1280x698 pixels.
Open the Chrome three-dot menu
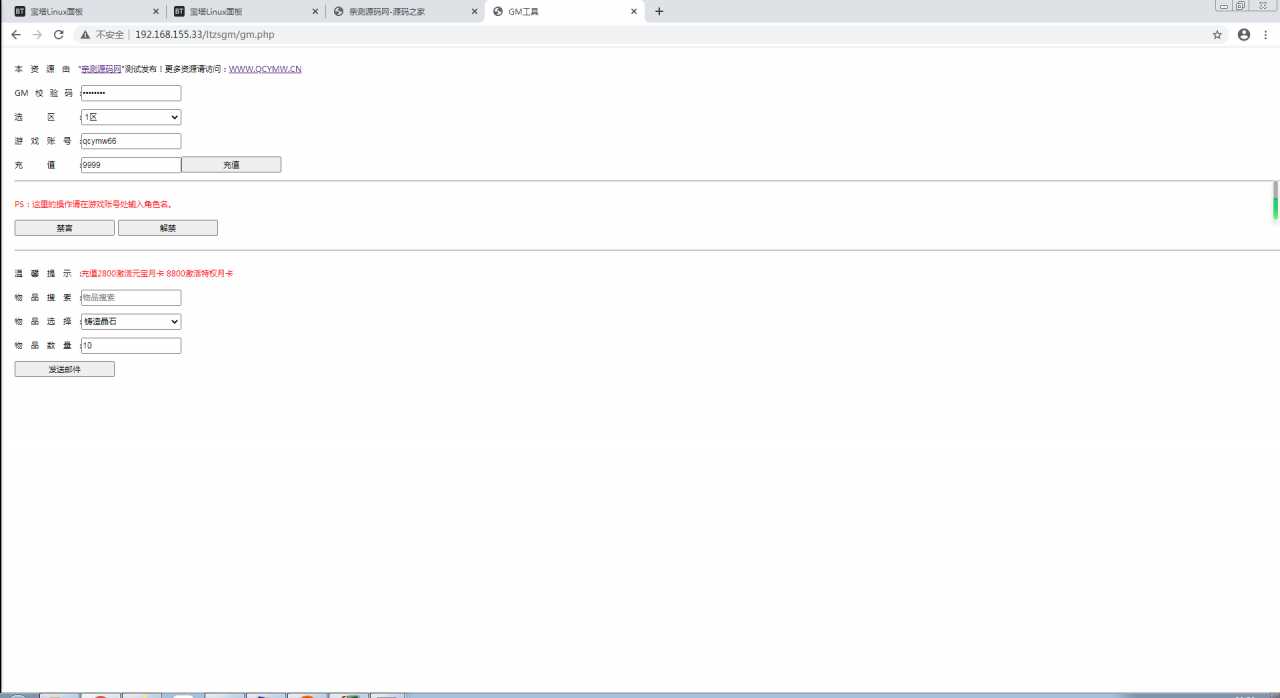[x=1267, y=34]
